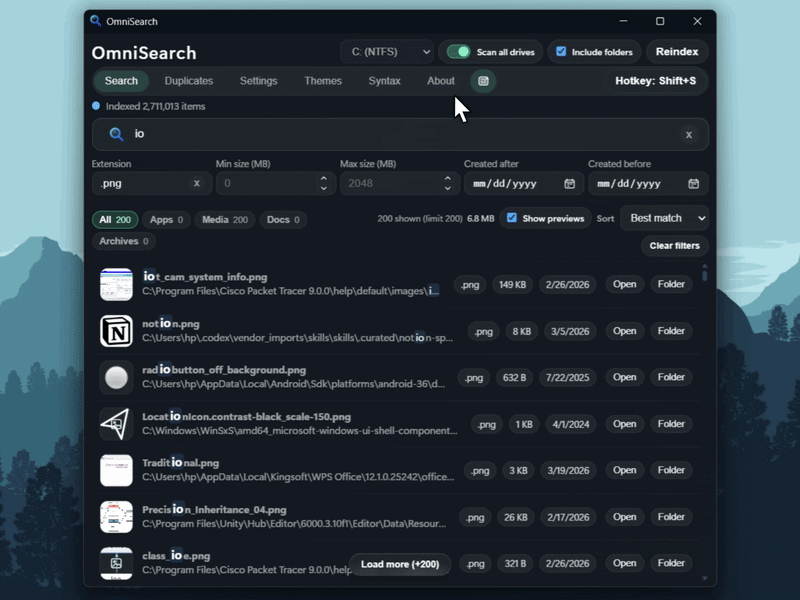
Task: Increase the Max size value with up arrow
Action: point(447,179)
